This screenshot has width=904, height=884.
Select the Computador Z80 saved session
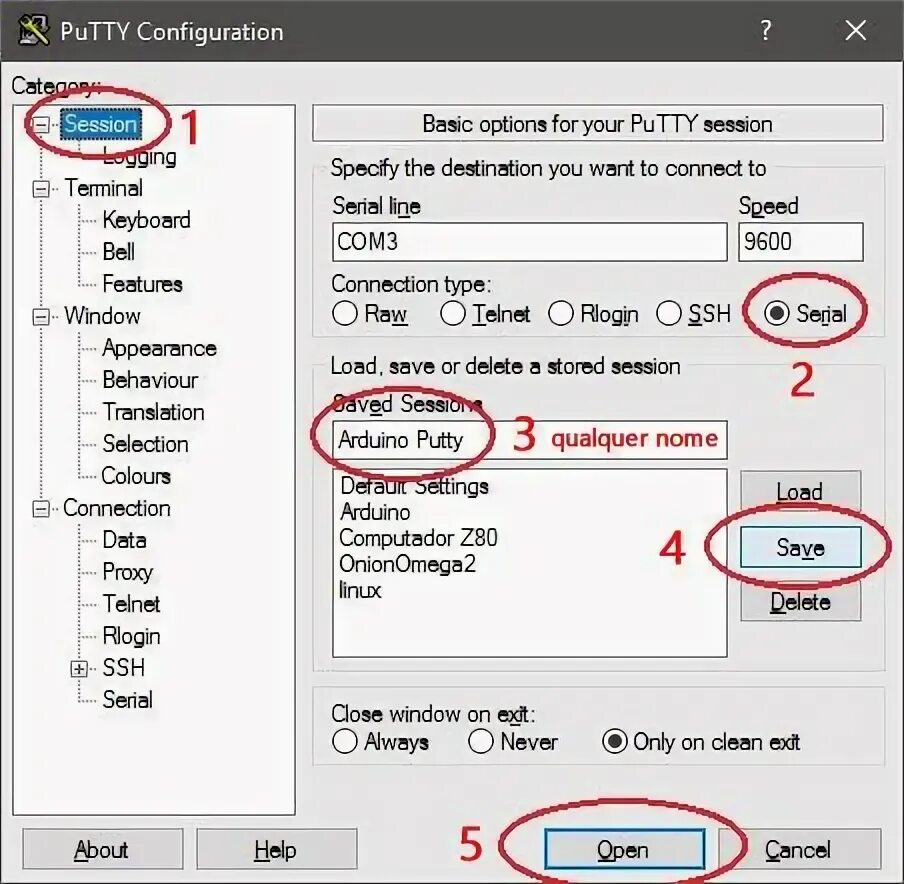click(x=419, y=538)
